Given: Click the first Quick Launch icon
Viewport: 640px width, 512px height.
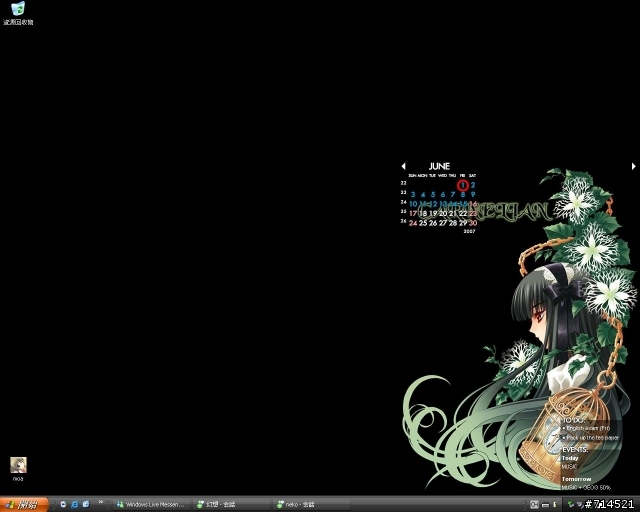Looking at the screenshot, I should tap(63, 505).
